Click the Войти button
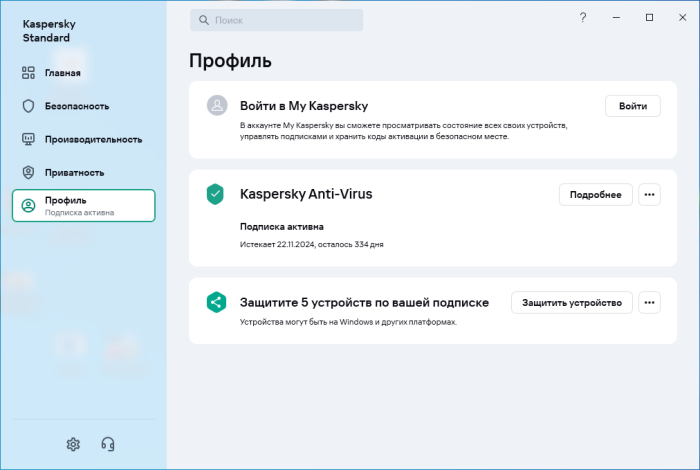This screenshot has height=470, width=700. coord(633,106)
